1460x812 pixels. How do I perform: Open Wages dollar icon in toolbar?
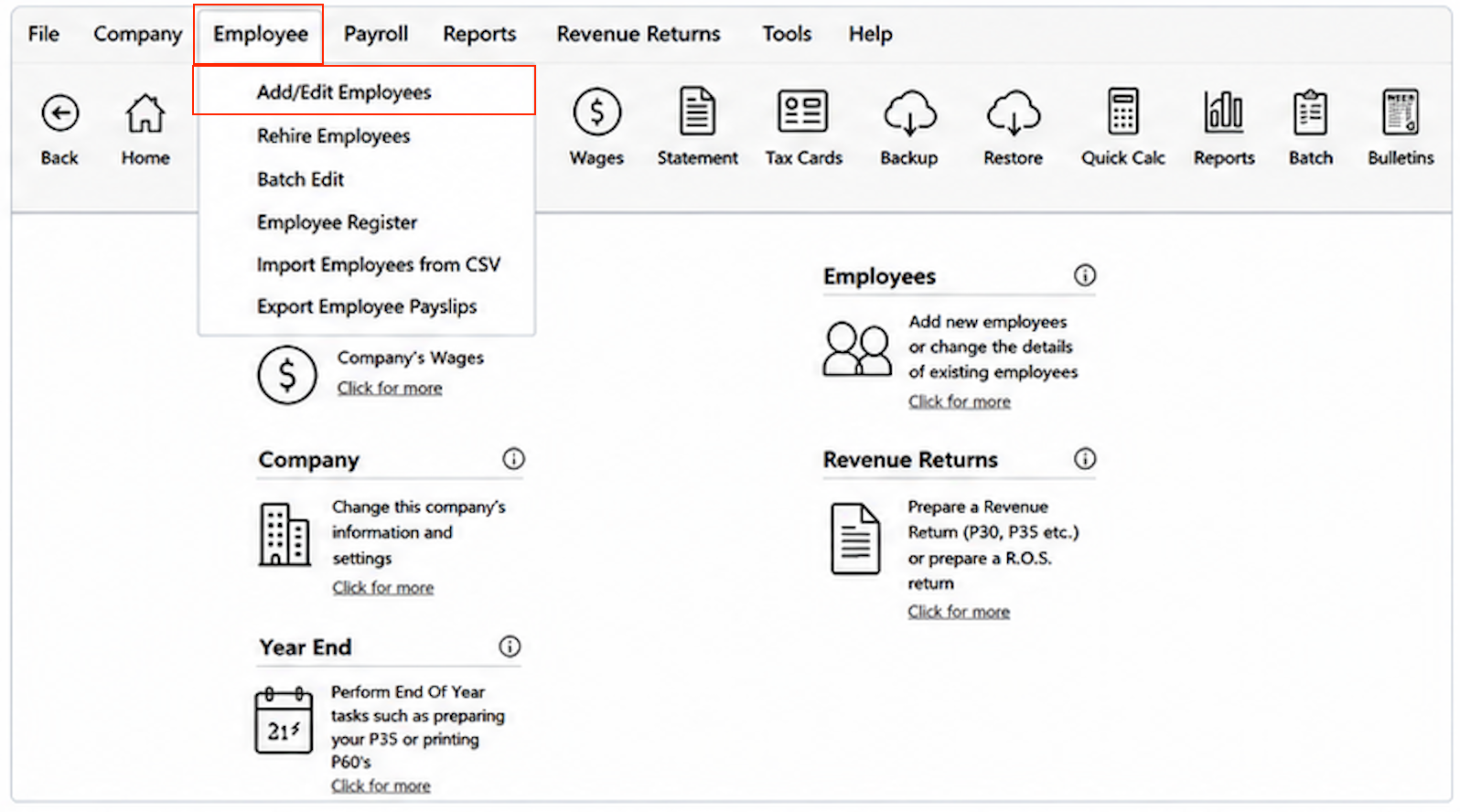(x=597, y=112)
